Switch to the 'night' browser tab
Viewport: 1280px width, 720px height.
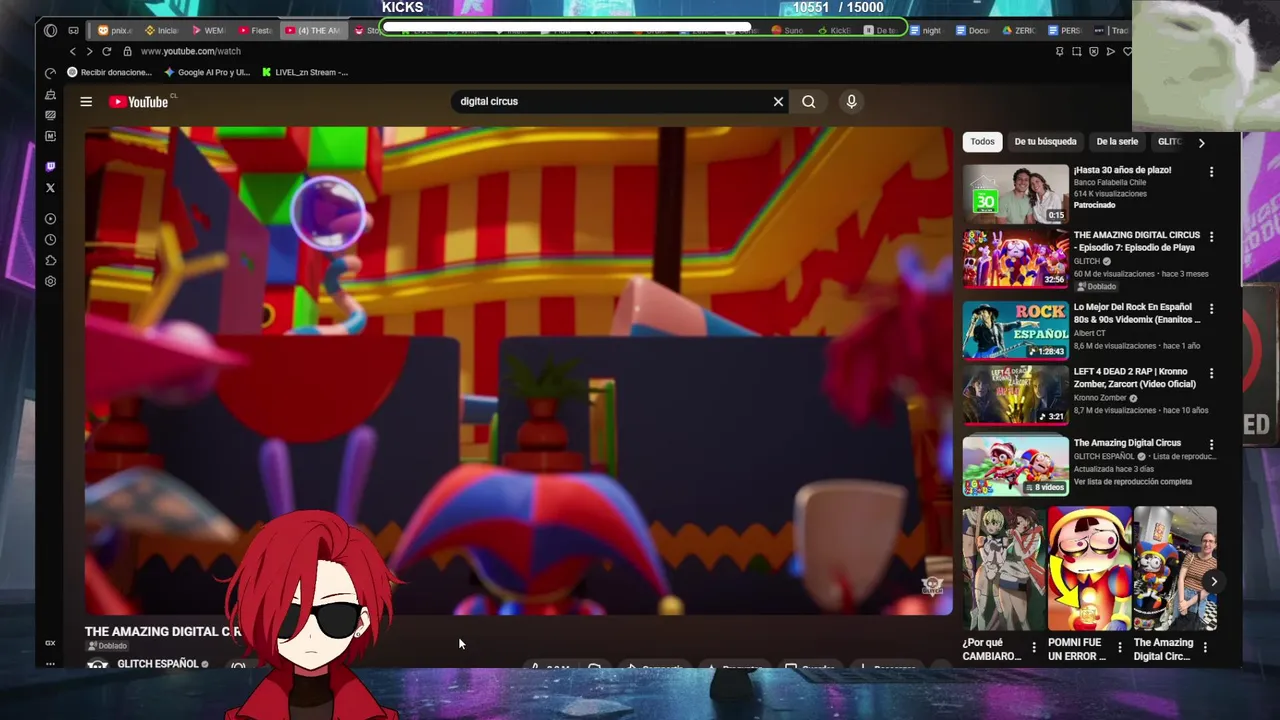pos(926,31)
